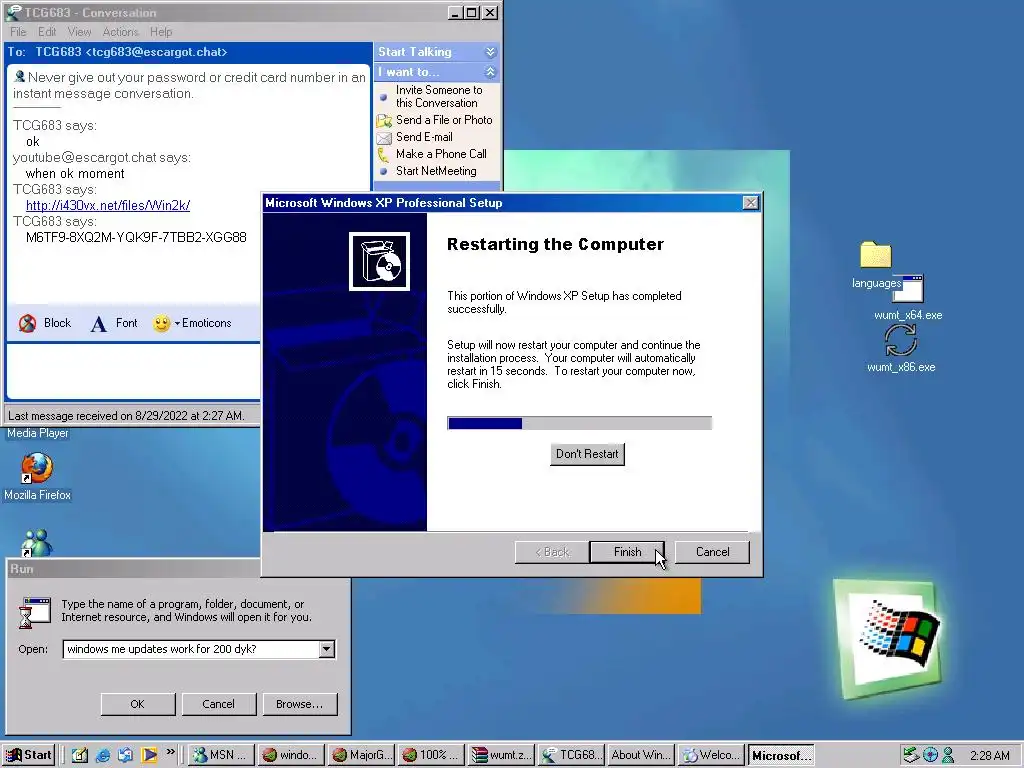Click the Make a Phone Call icon

pos(383,154)
